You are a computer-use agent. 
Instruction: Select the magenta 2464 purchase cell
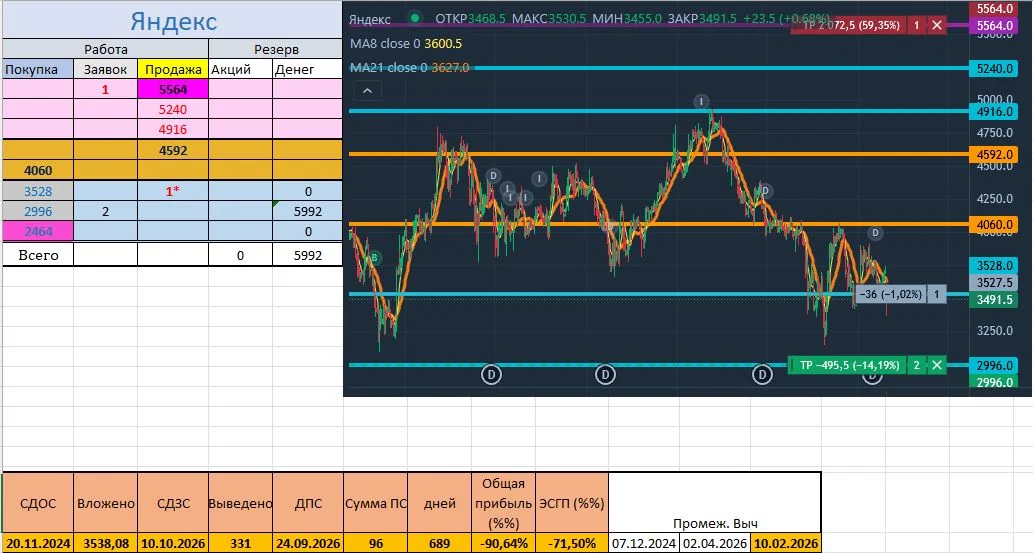pyautogui.click(x=38, y=231)
